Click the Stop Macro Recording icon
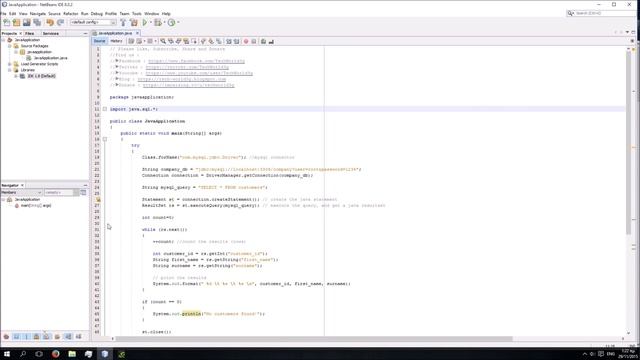 [253, 41]
